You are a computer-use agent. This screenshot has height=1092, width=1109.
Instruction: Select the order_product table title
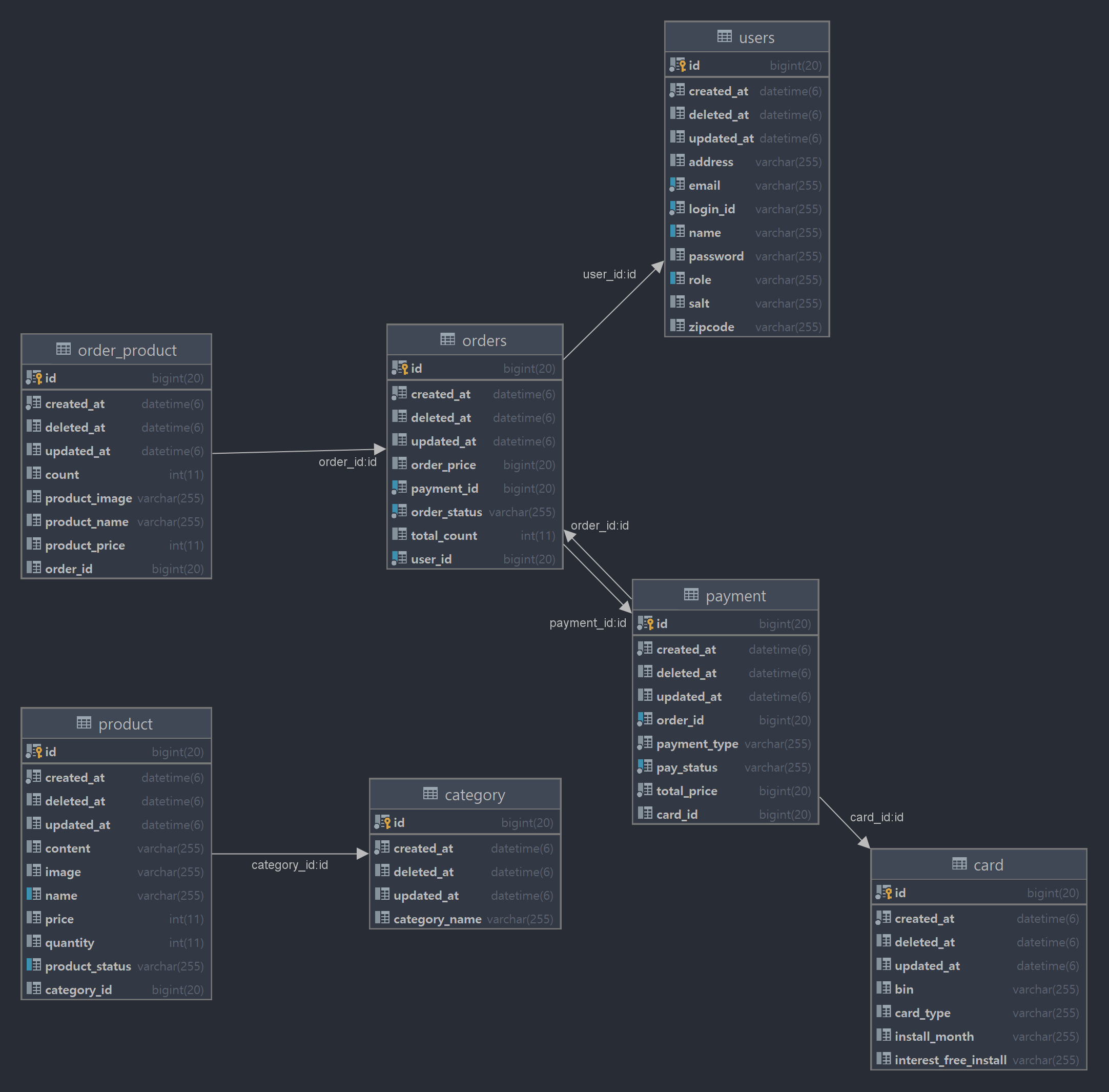click(x=127, y=350)
